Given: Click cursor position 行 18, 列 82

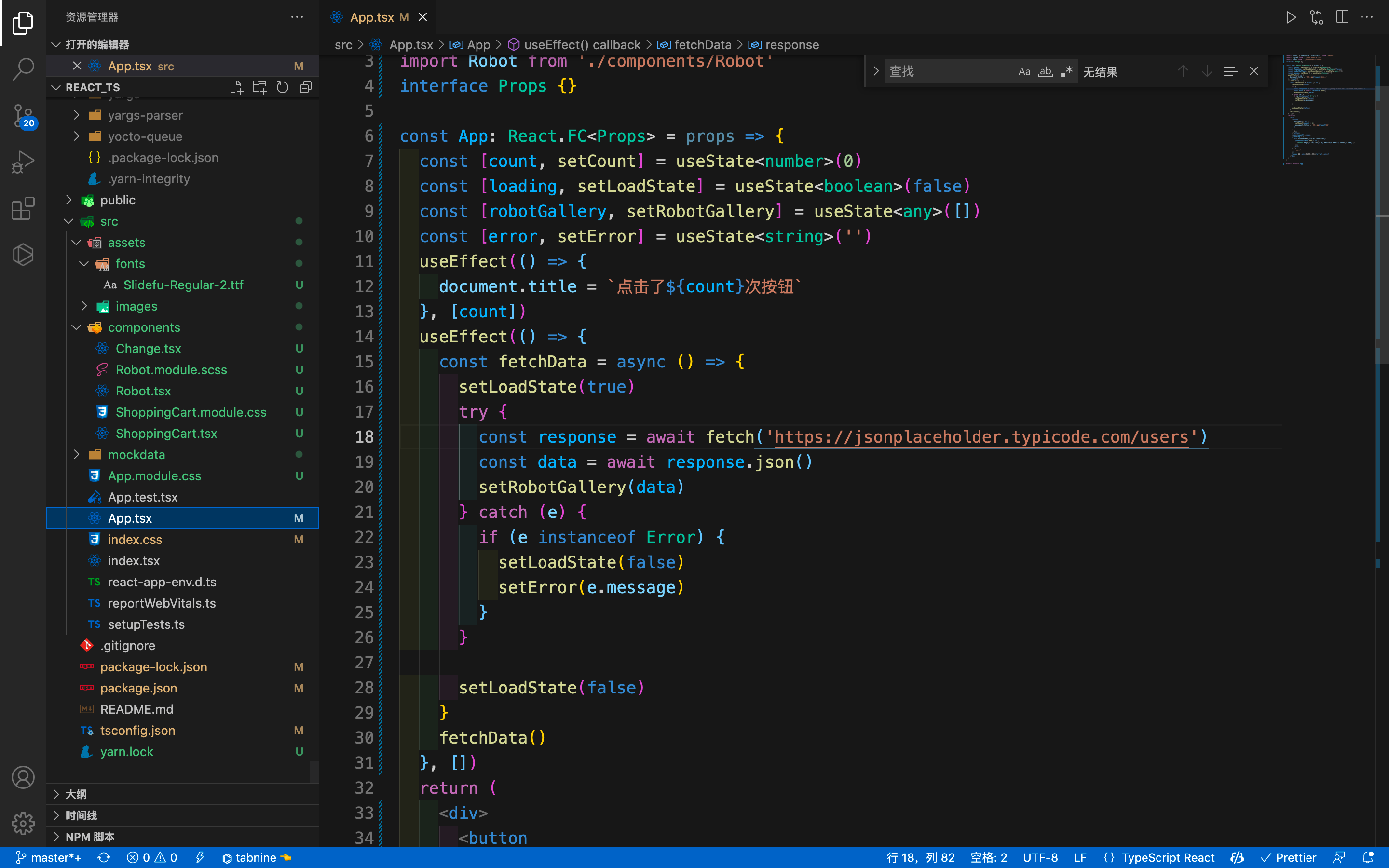Looking at the screenshot, I should pyautogui.click(x=921, y=858).
